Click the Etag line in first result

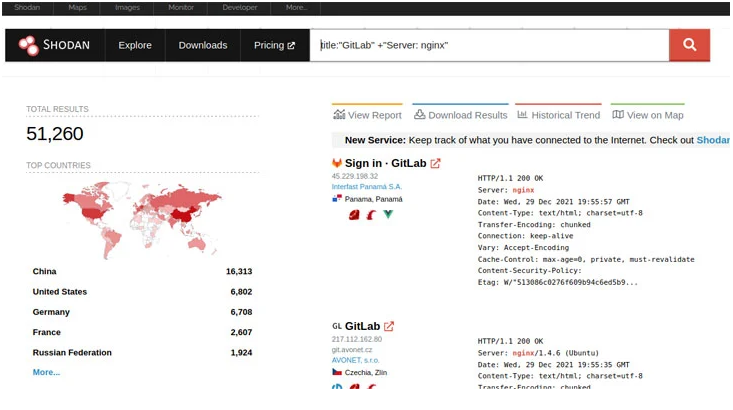coord(557,282)
